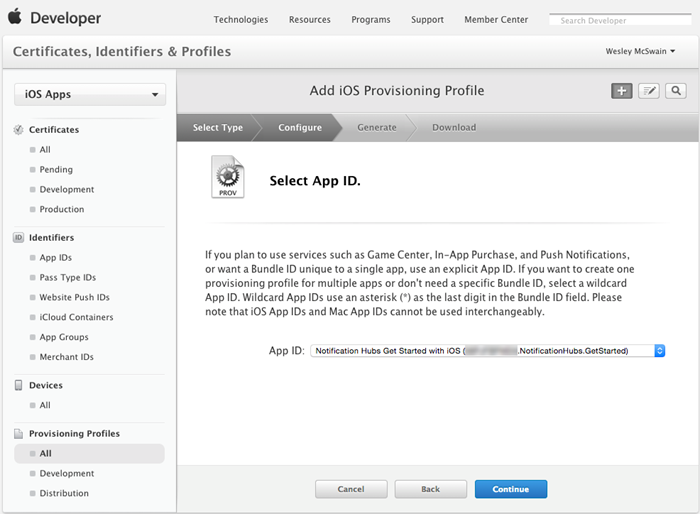Open the Wesley McSwain account menu
The width and height of the screenshot is (700, 514).
click(x=640, y=51)
